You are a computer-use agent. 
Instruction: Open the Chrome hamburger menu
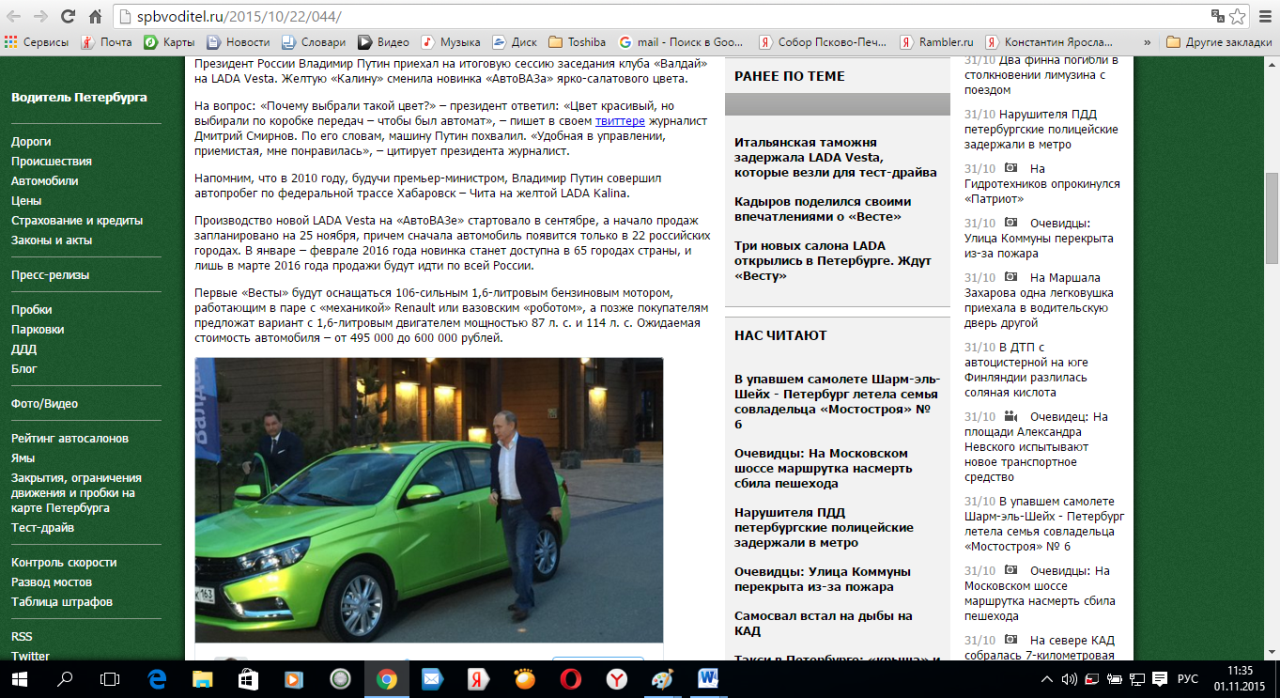click(1263, 16)
